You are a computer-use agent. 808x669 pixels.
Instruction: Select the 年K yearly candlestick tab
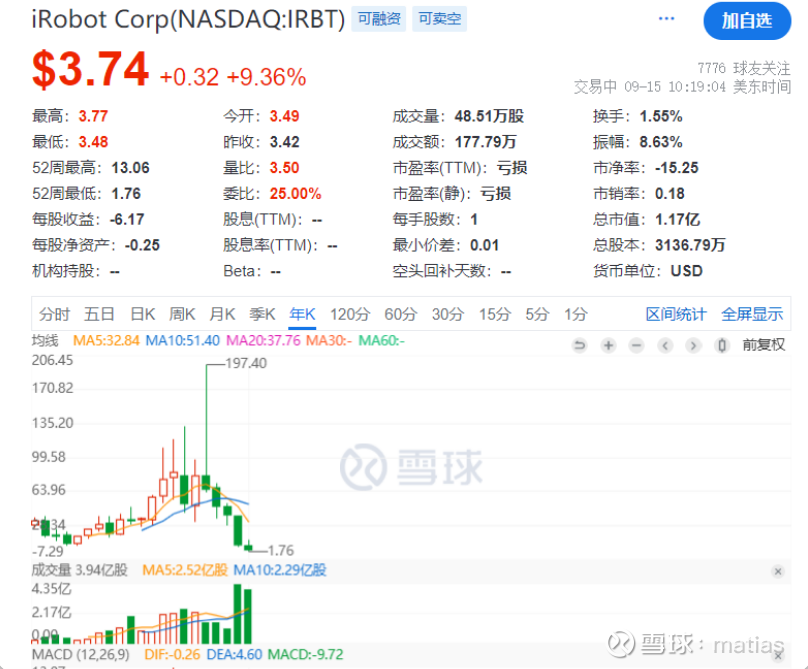tap(302, 314)
